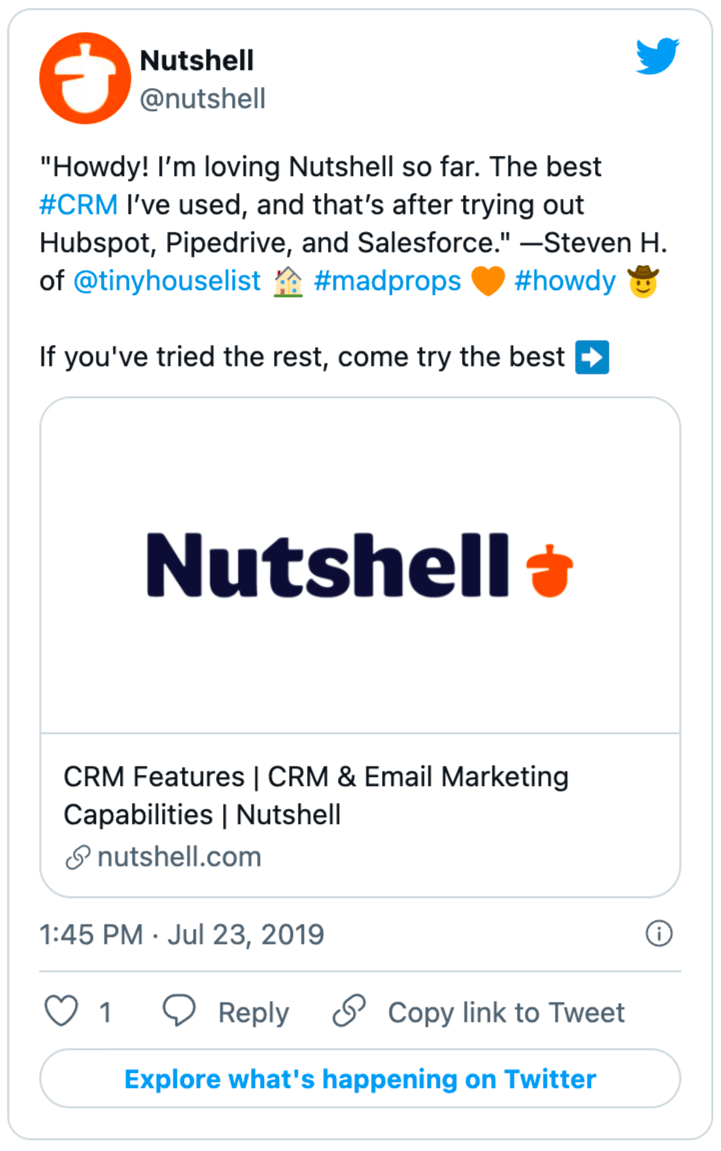The width and height of the screenshot is (721, 1151).
Task: Click the reply speech bubble icon
Action: [178, 1012]
